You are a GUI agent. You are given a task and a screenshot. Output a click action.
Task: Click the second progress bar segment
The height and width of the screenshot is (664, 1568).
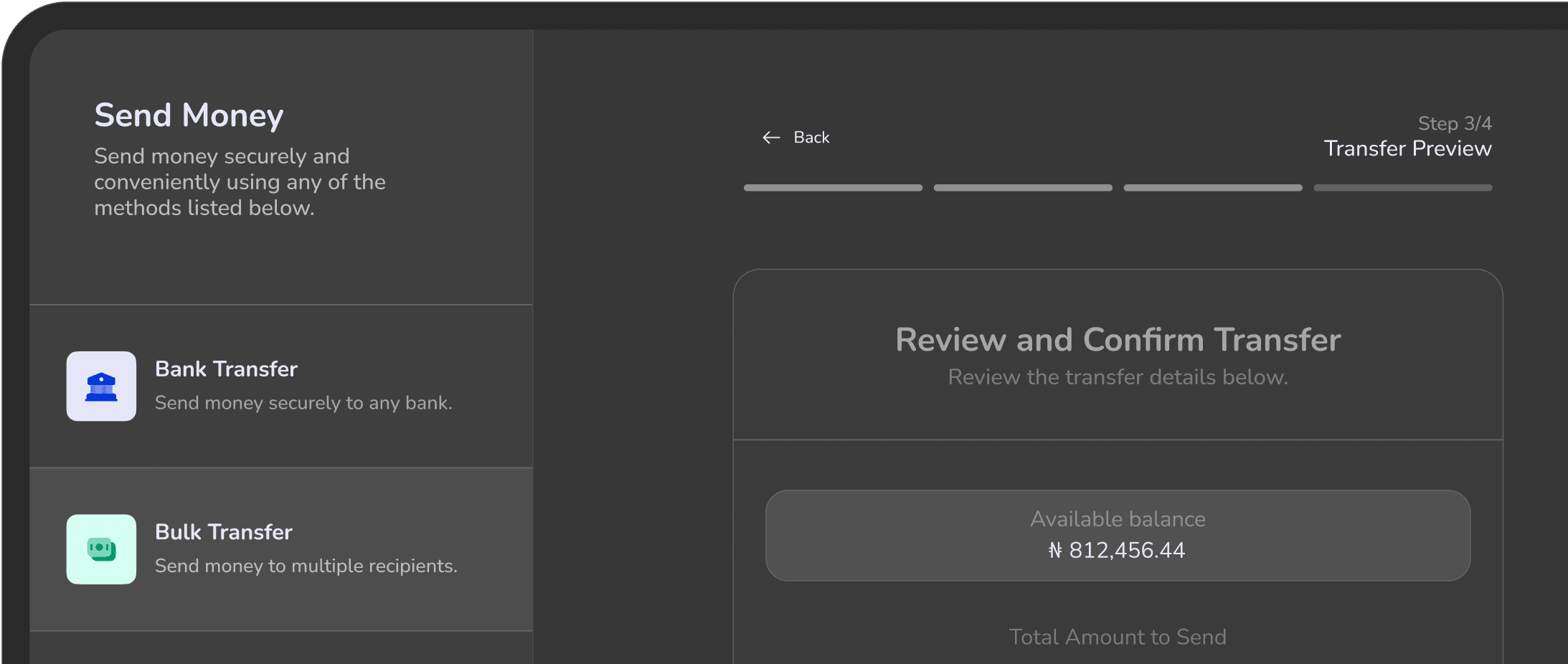coord(1023,188)
